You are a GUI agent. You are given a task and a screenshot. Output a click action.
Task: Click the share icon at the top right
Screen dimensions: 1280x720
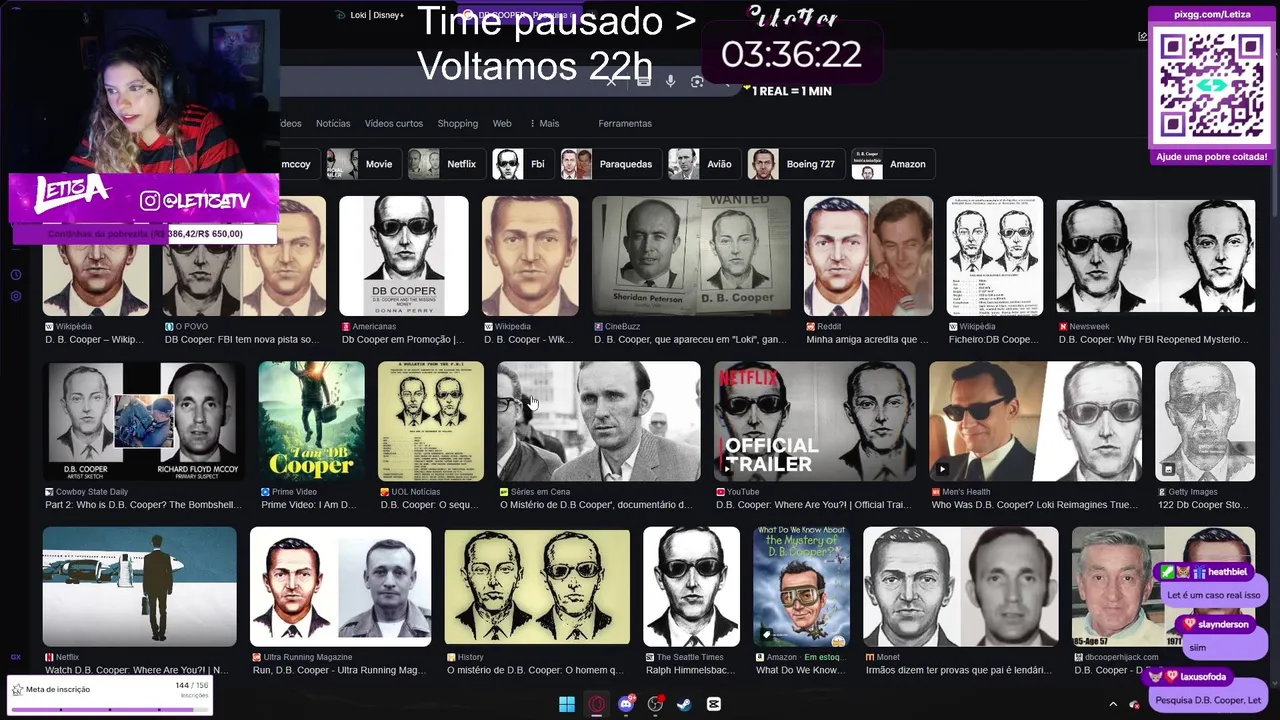click(x=1142, y=36)
